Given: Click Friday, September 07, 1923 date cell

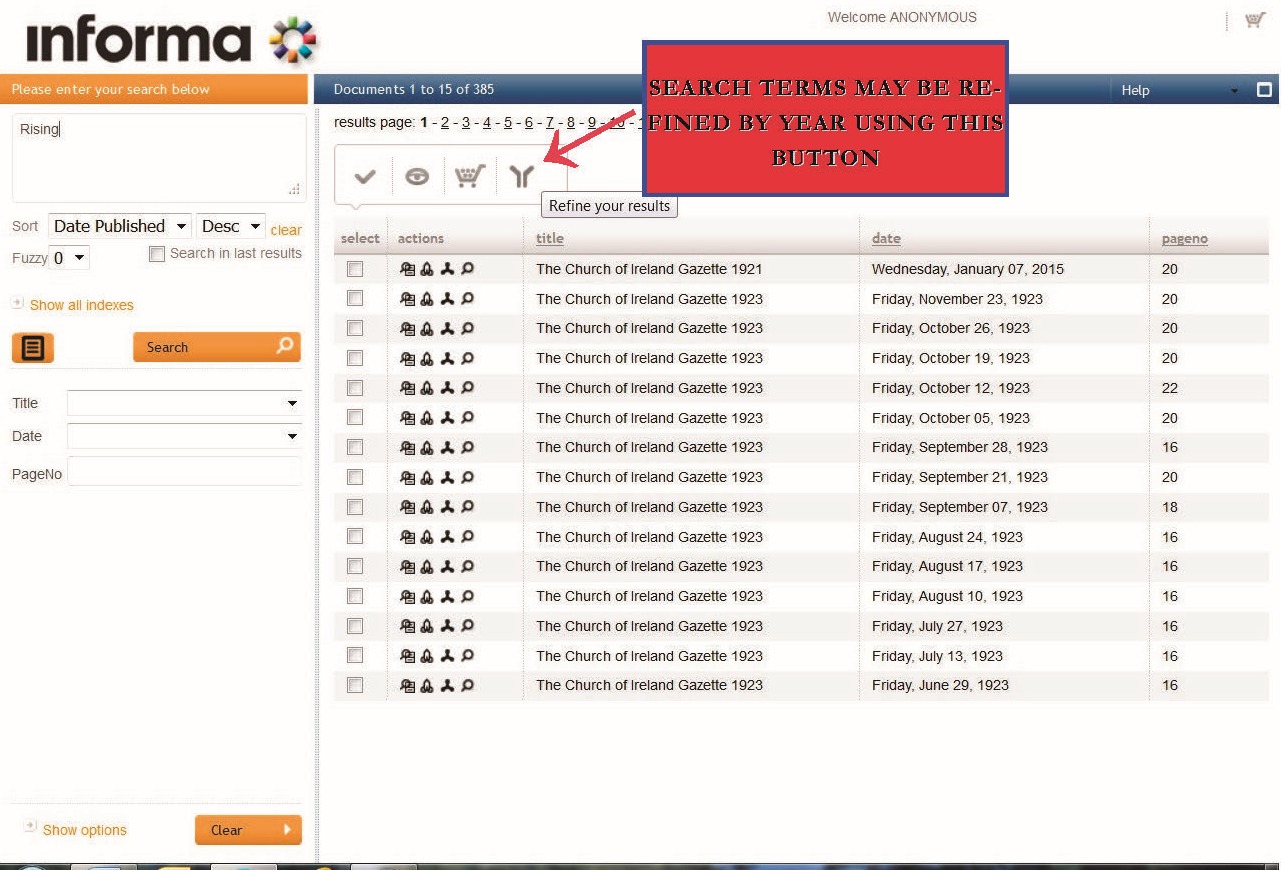Looking at the screenshot, I should (960, 507).
